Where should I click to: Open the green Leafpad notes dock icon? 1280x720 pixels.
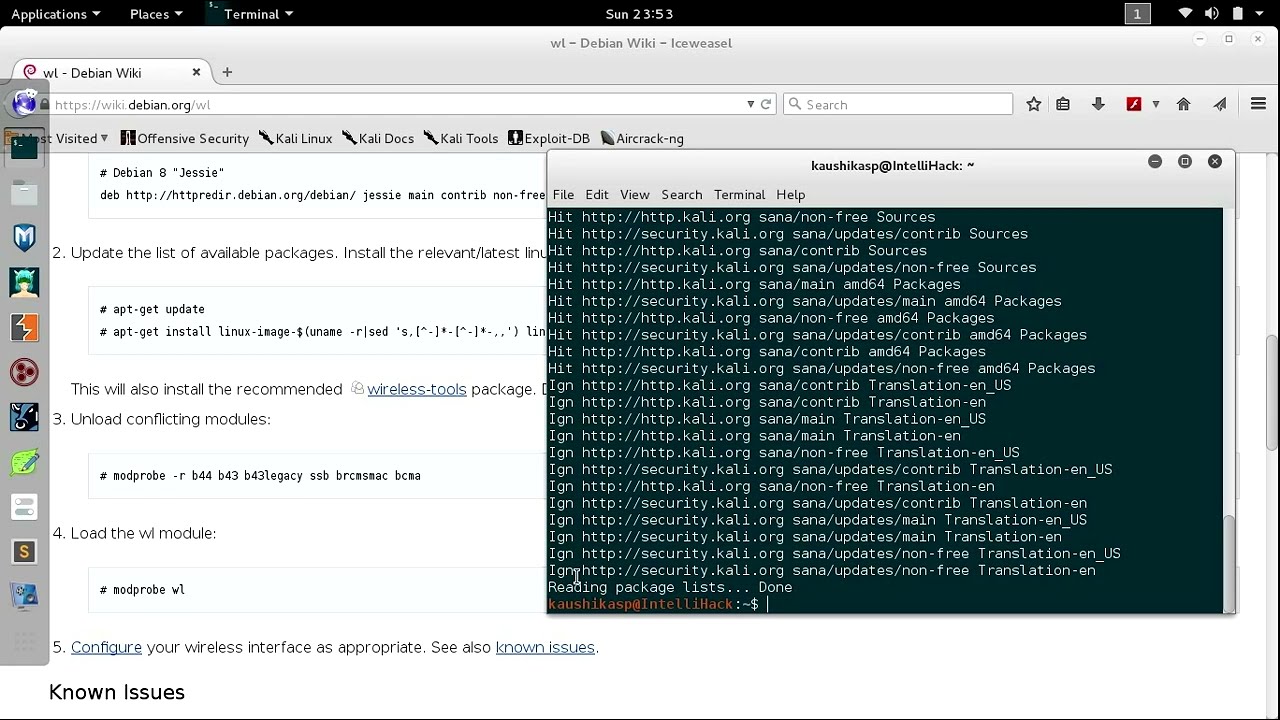(24, 462)
